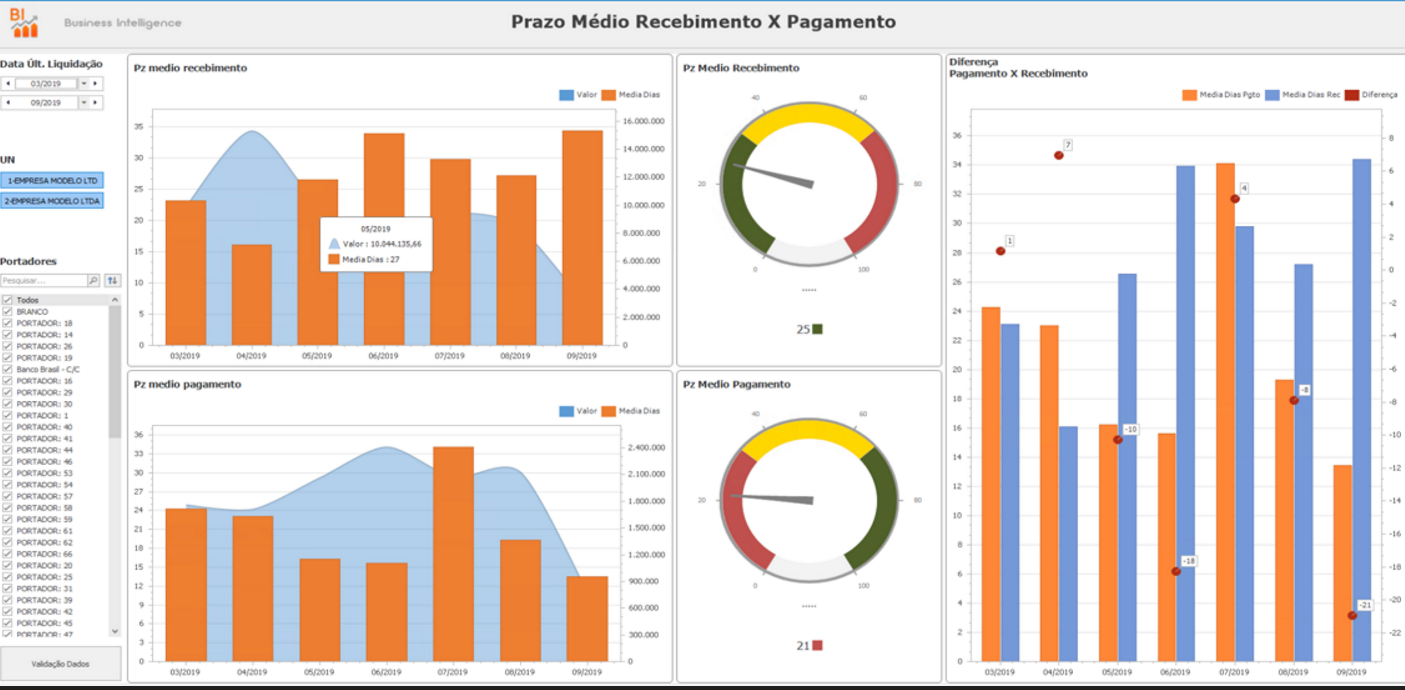Click the Media Dias legend swatch in Pz medio pagamento
This screenshot has width=1405, height=690.
coord(608,411)
